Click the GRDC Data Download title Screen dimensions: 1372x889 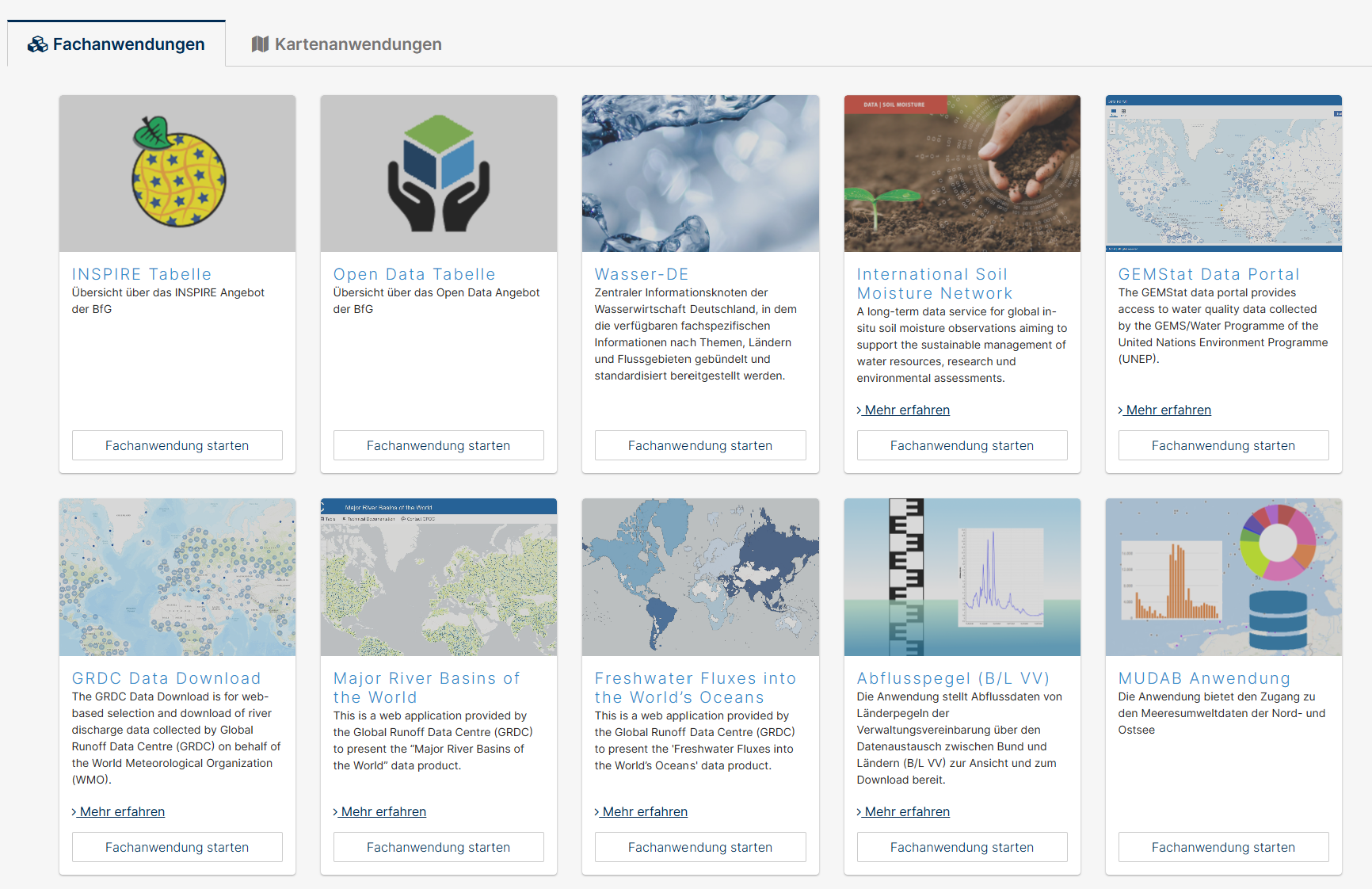pyautogui.click(x=166, y=678)
